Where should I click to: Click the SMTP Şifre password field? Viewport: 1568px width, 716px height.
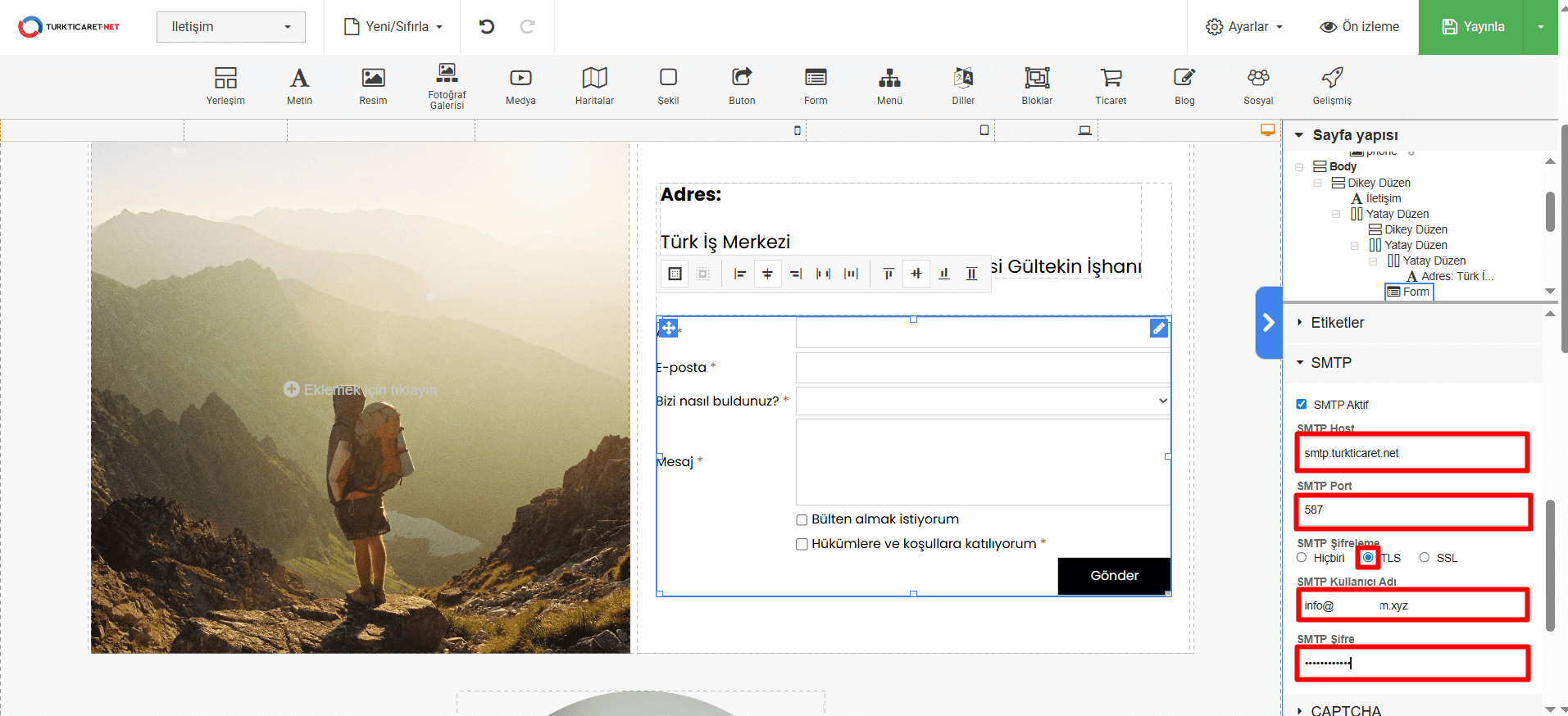pyautogui.click(x=1412, y=663)
